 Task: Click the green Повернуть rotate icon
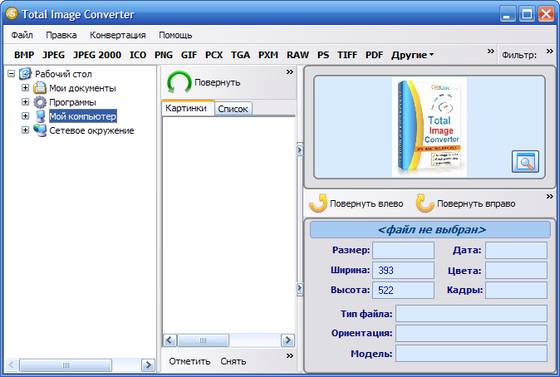click(x=179, y=82)
